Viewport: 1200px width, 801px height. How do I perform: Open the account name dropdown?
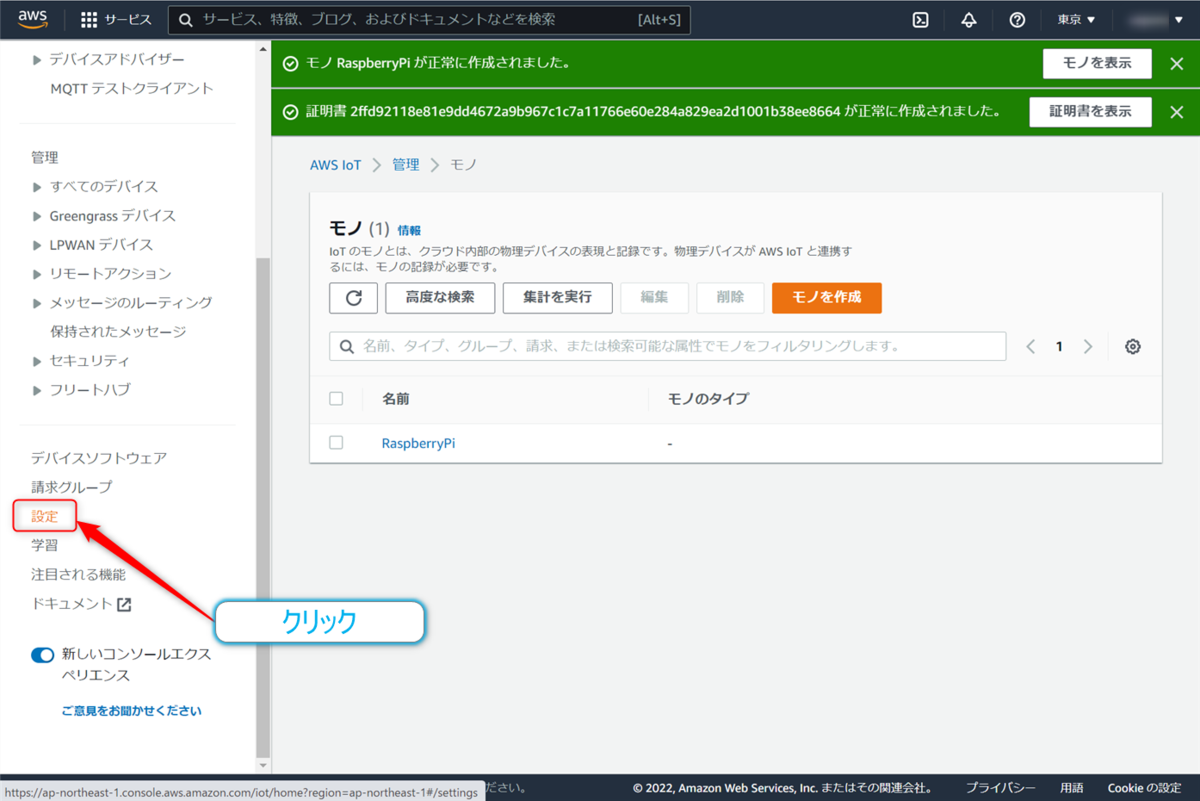coord(1155,20)
